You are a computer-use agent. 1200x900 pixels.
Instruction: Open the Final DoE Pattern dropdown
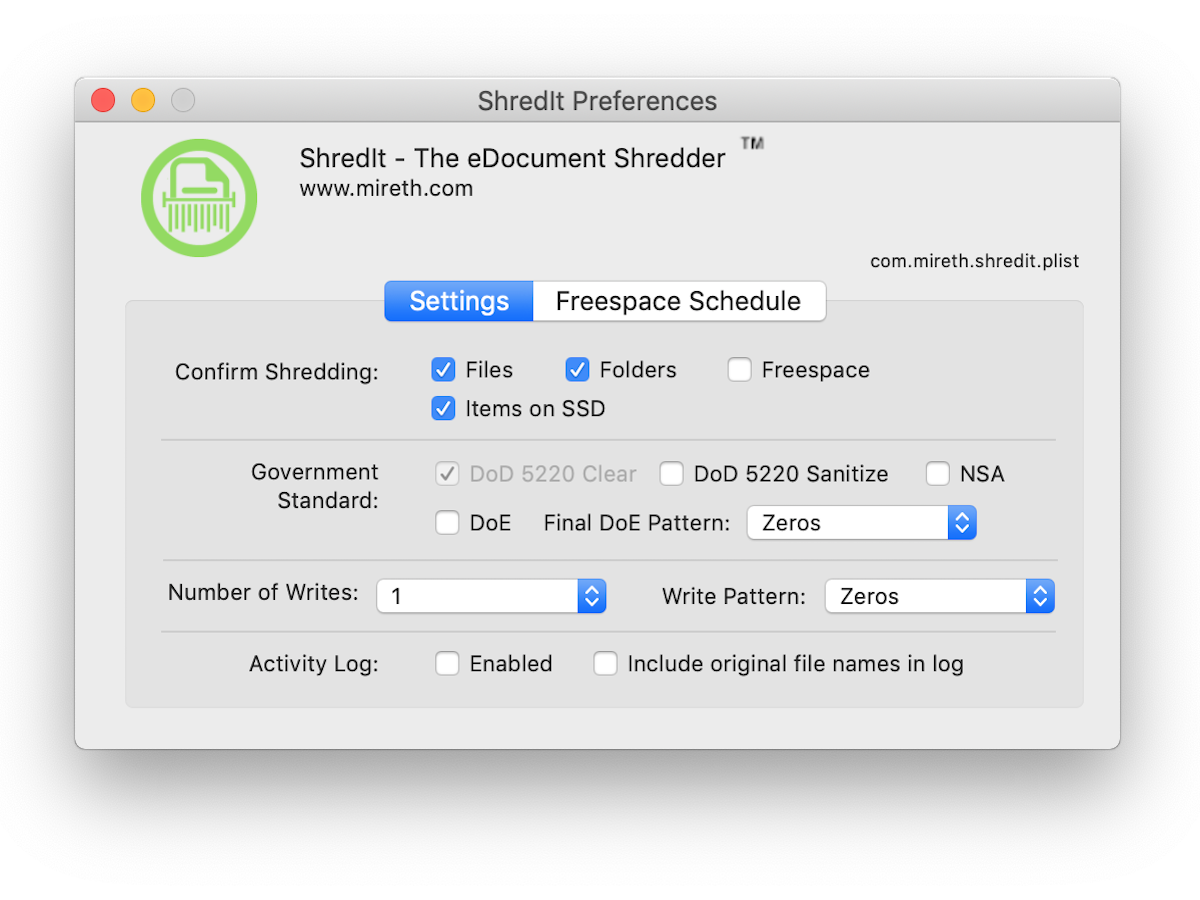[861, 523]
